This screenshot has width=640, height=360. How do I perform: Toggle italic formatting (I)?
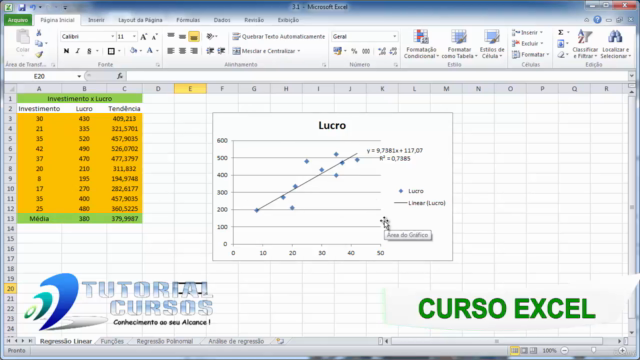(x=78, y=51)
